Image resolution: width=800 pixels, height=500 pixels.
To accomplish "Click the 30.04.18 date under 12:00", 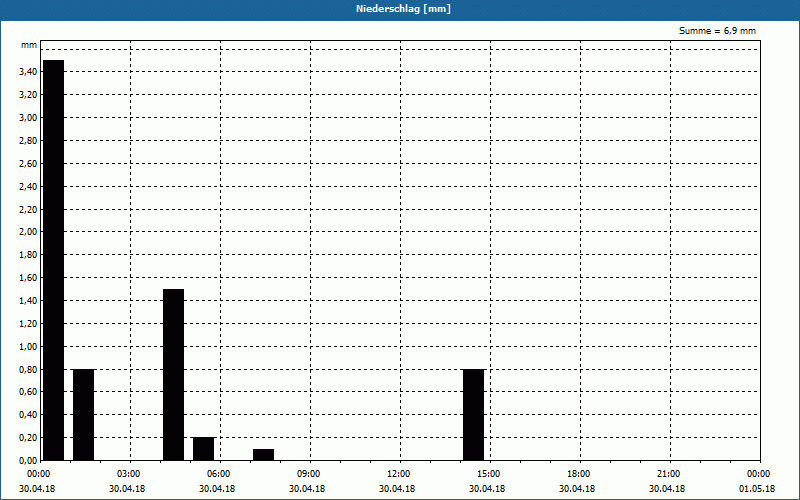I will click(x=397, y=489).
